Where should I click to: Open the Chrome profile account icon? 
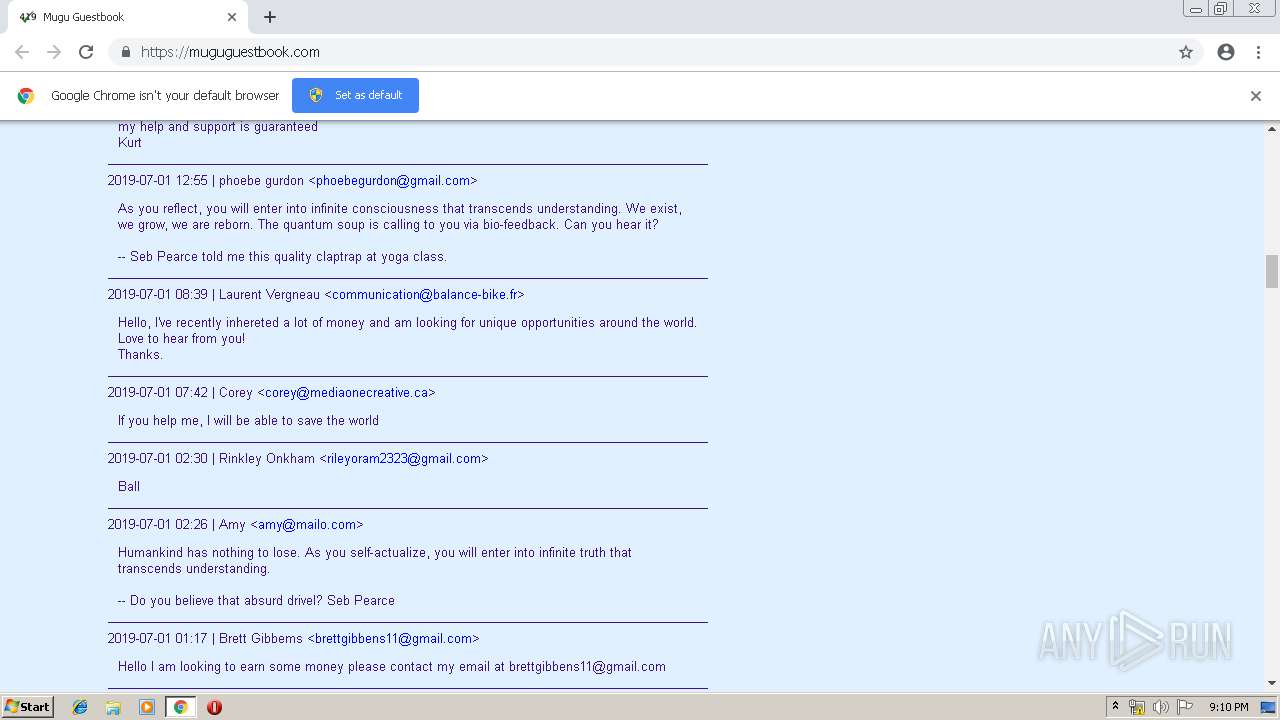1226,52
